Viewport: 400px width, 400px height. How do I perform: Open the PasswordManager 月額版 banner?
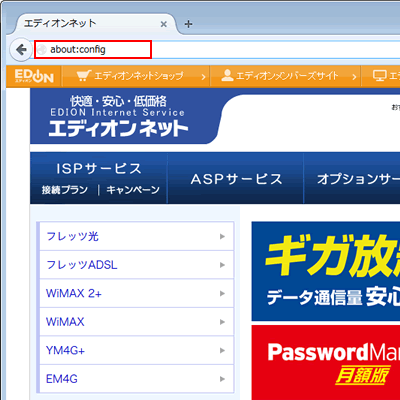(x=326, y=363)
